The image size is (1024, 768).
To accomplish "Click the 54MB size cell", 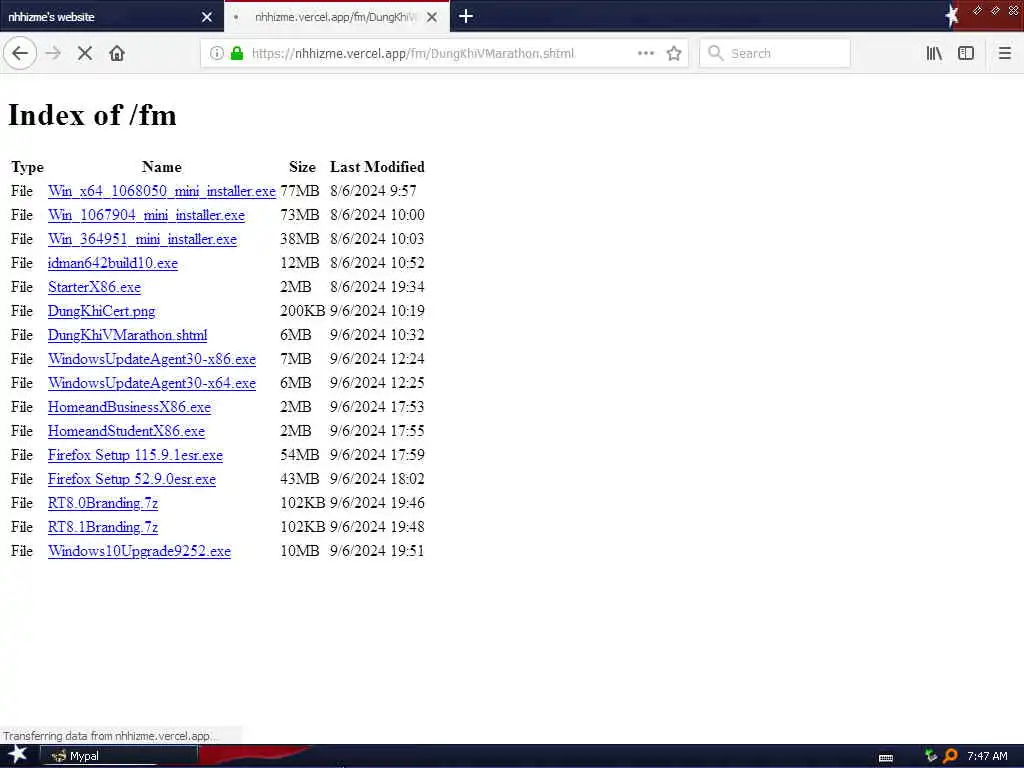I will [x=300, y=455].
